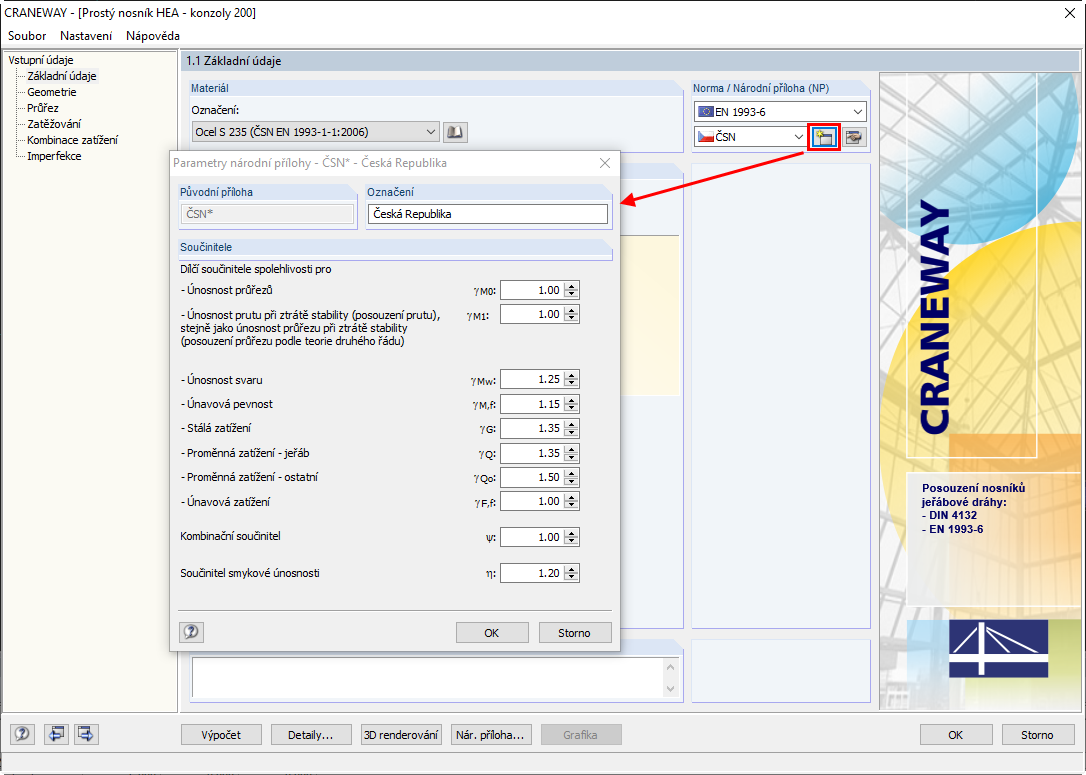Open help icon in the national annex dialog
The width and height of the screenshot is (1086, 775).
point(191,632)
